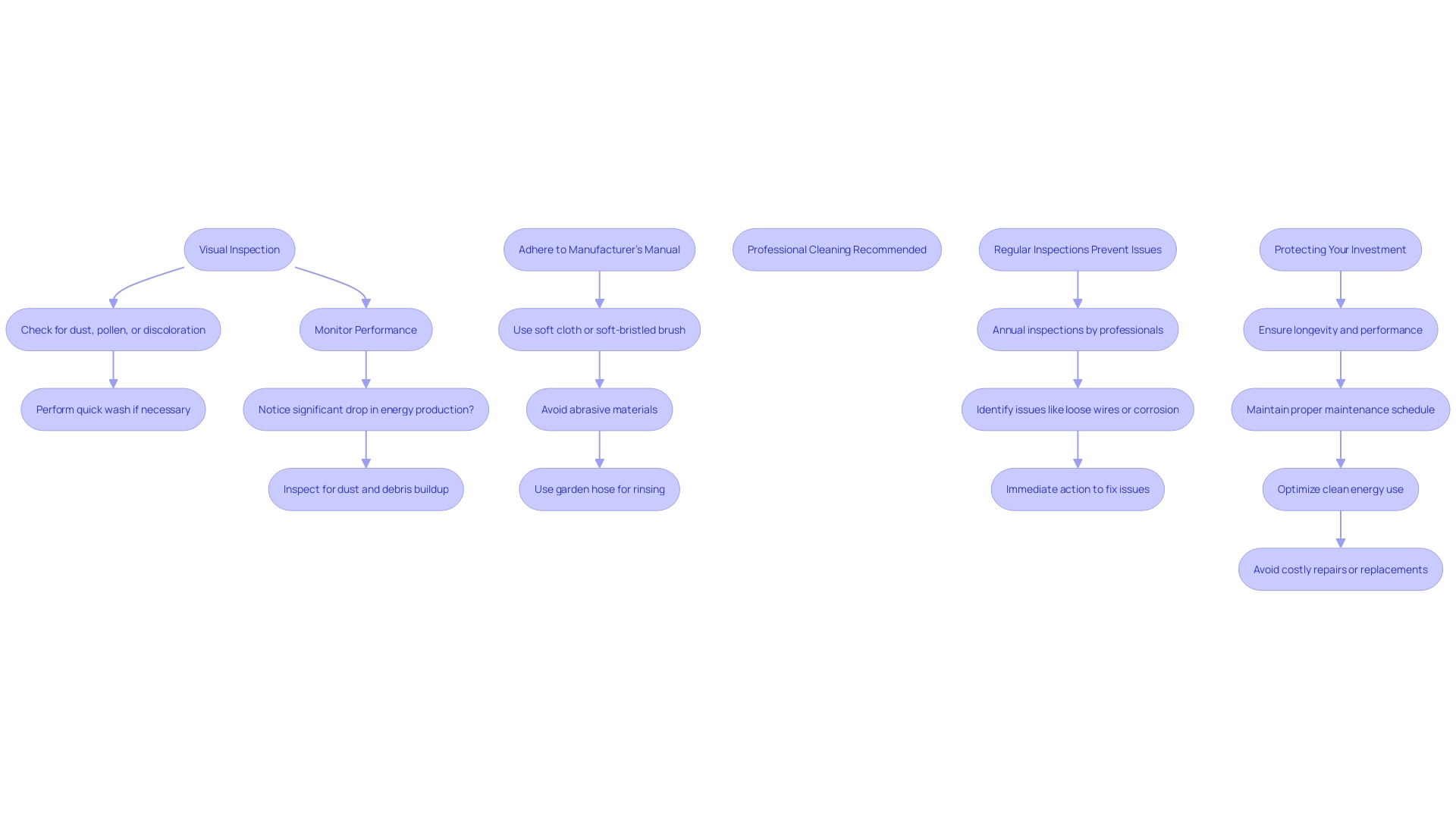
Task: Open the Inspect for dust and debris node
Action: click(365, 489)
